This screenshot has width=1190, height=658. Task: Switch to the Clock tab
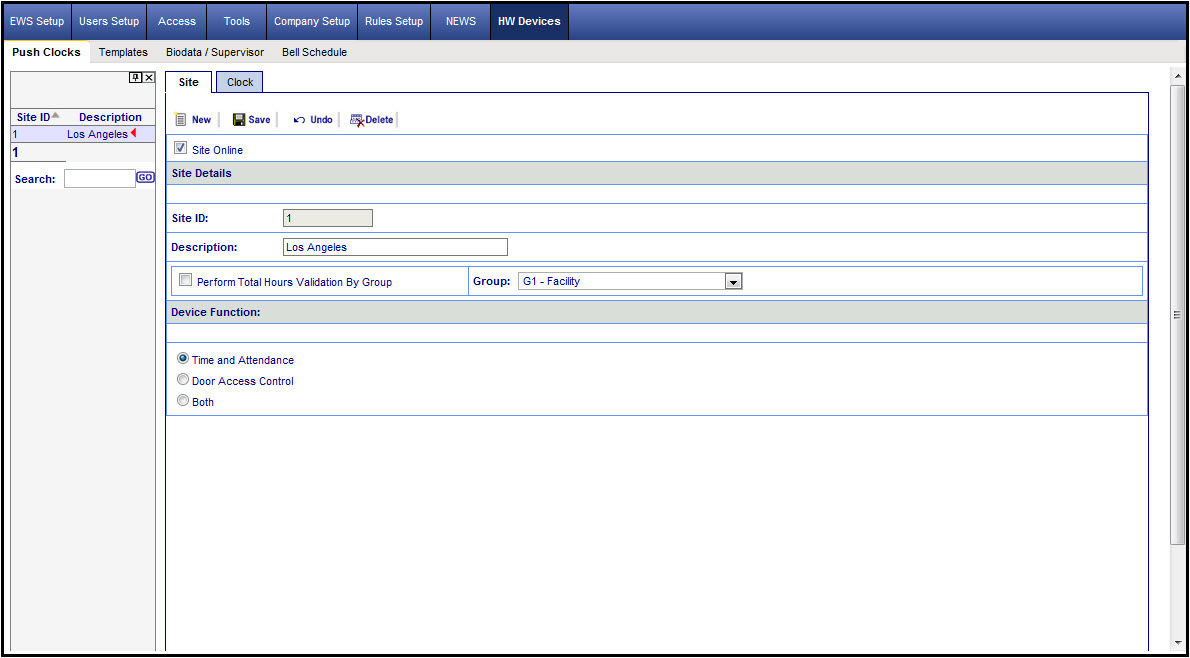240,82
